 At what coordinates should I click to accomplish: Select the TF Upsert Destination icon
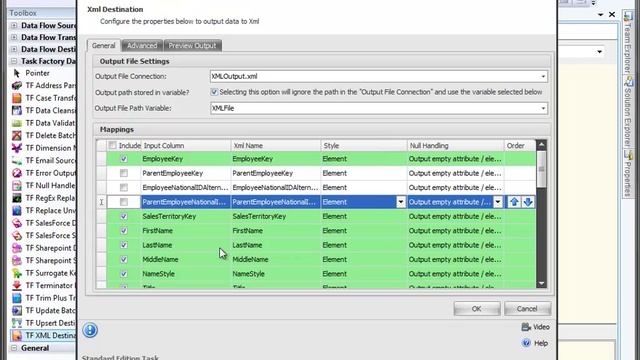click(17, 323)
